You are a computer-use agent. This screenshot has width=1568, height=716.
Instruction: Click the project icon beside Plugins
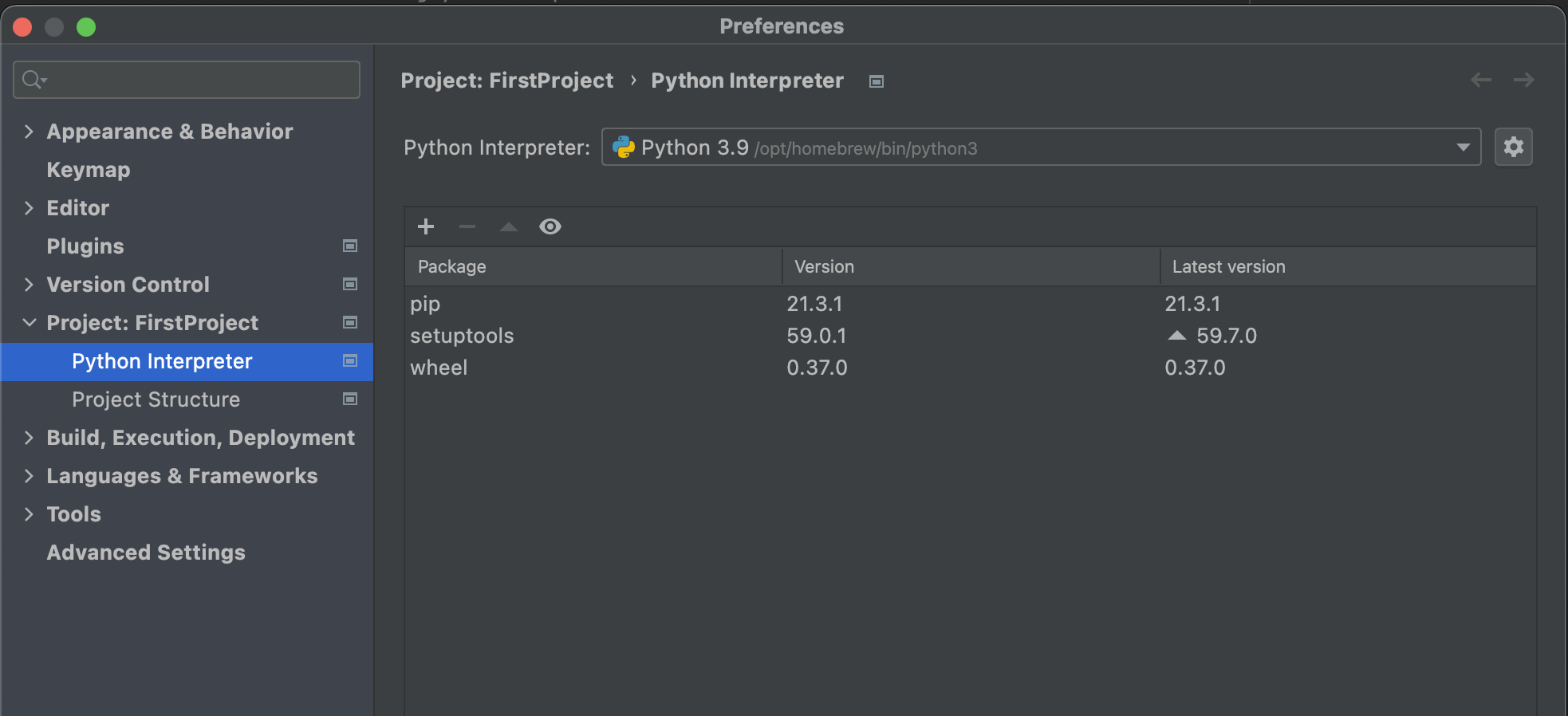click(350, 246)
